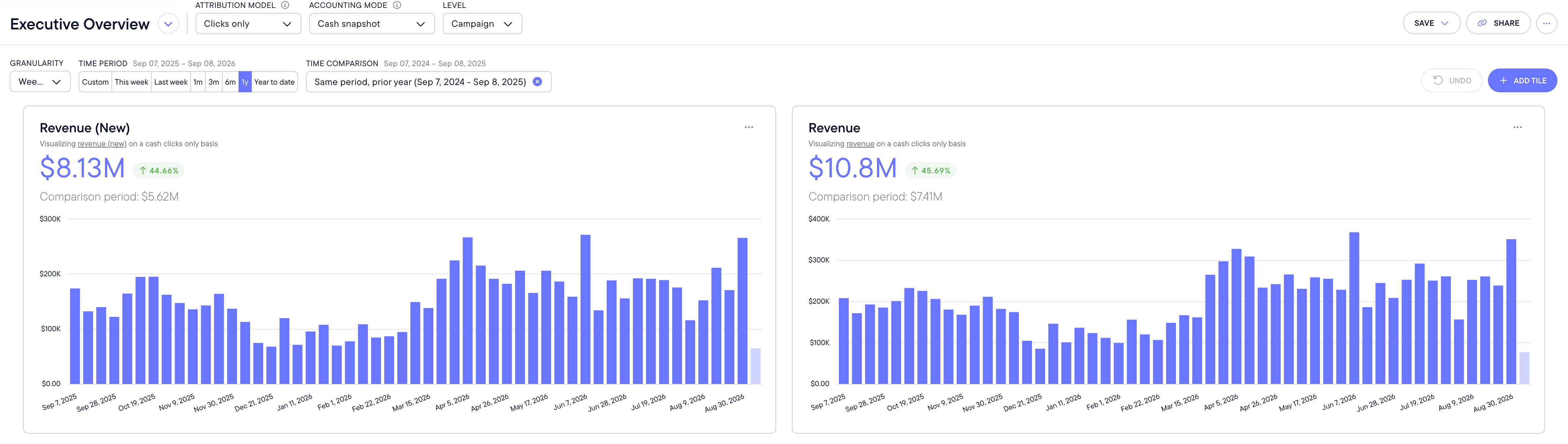The width and height of the screenshot is (1568, 444).
Task: Click Comparison period: $5.62M text
Action: (x=109, y=197)
